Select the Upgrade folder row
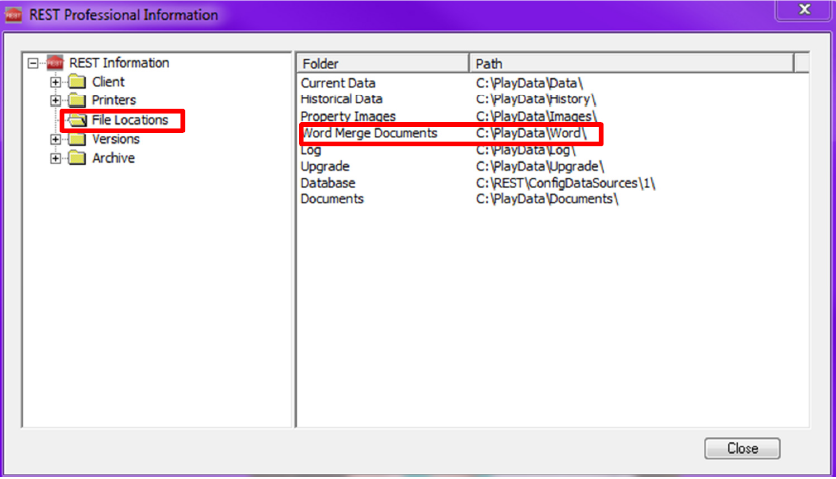The width and height of the screenshot is (836, 479). coord(552,166)
